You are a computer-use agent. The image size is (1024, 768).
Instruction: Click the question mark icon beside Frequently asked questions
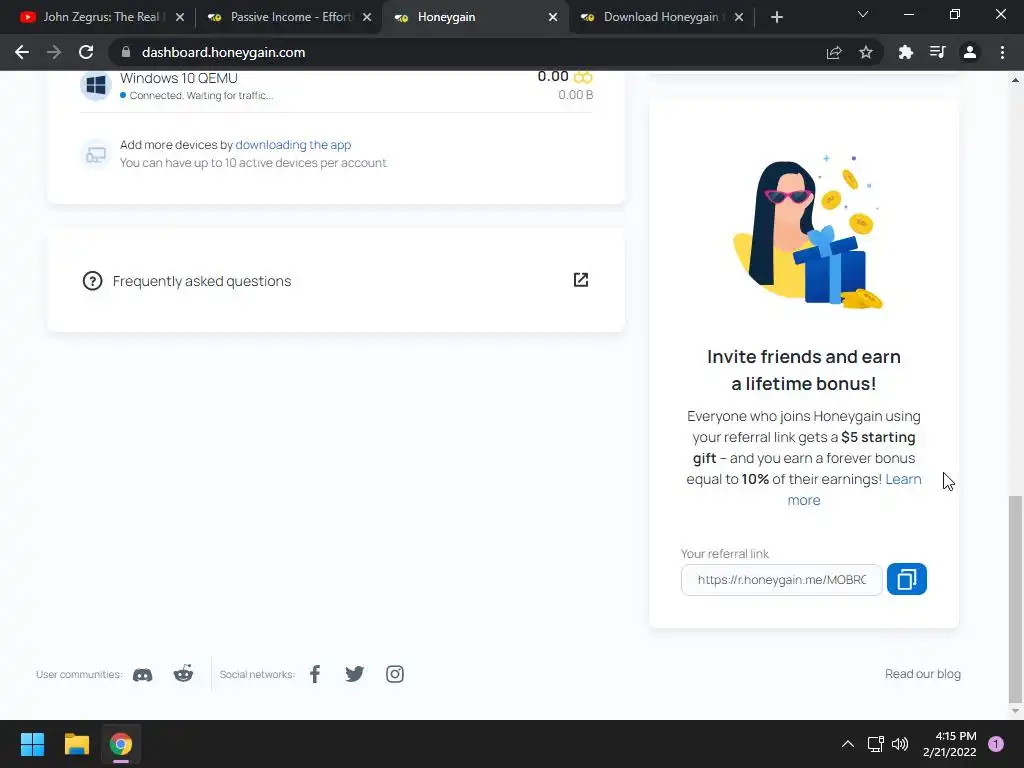click(x=92, y=281)
